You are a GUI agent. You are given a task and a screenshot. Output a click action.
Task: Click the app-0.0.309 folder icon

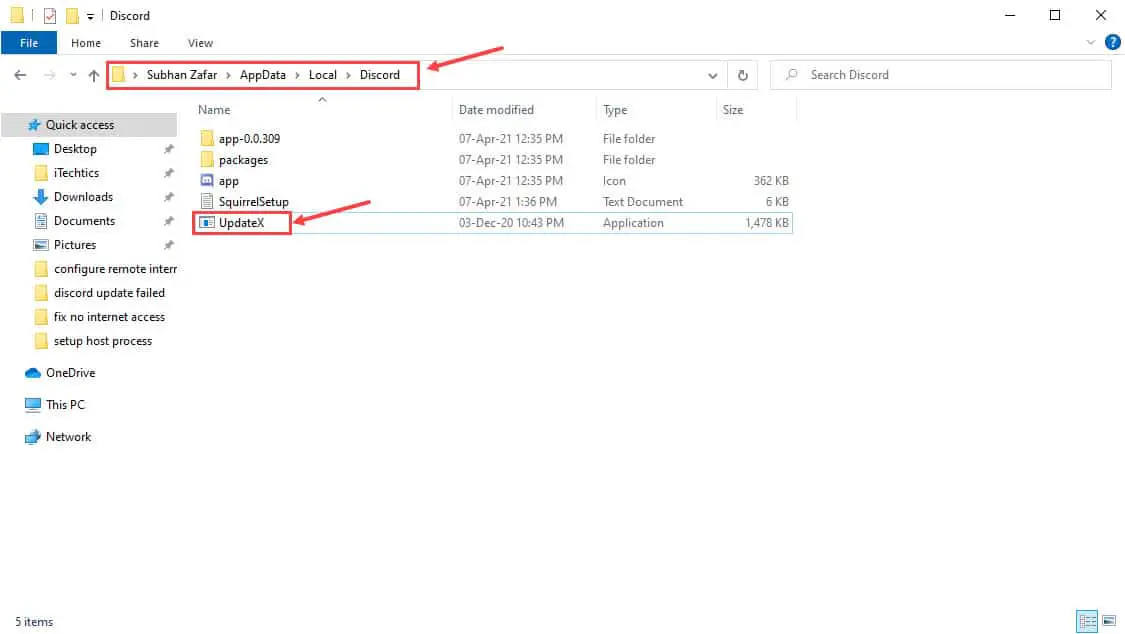[207, 138]
